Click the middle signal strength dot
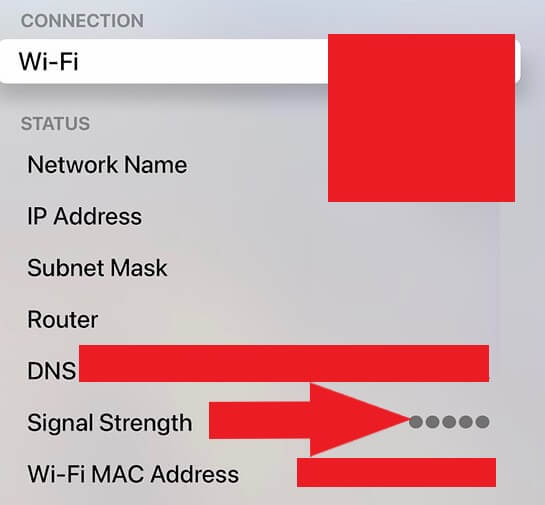The image size is (545, 505). point(449,422)
